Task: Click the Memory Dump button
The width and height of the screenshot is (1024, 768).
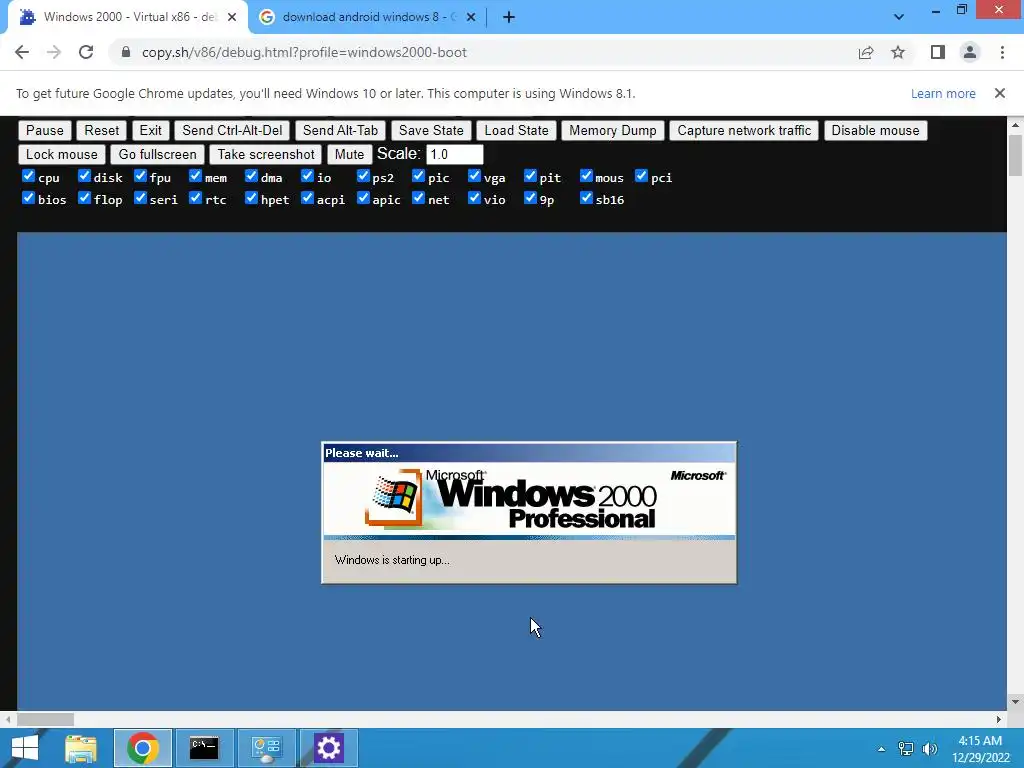Action: pos(613,131)
